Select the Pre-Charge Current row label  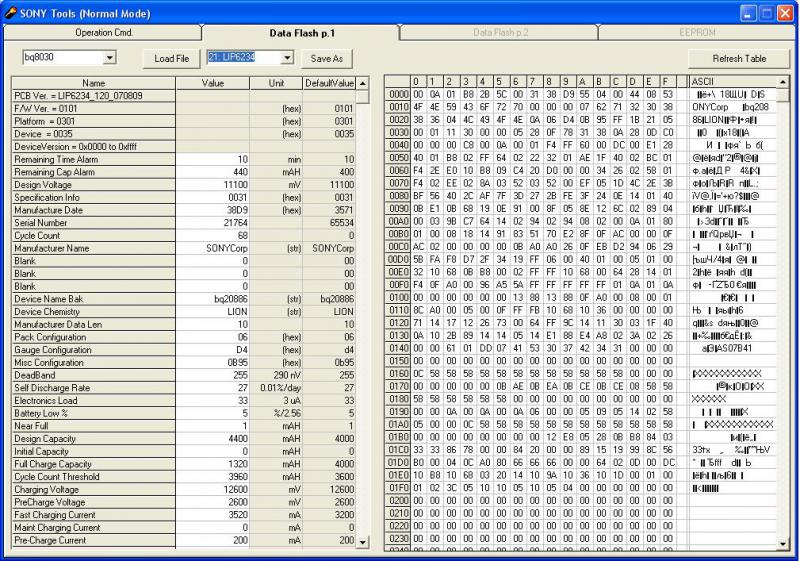tap(93, 540)
